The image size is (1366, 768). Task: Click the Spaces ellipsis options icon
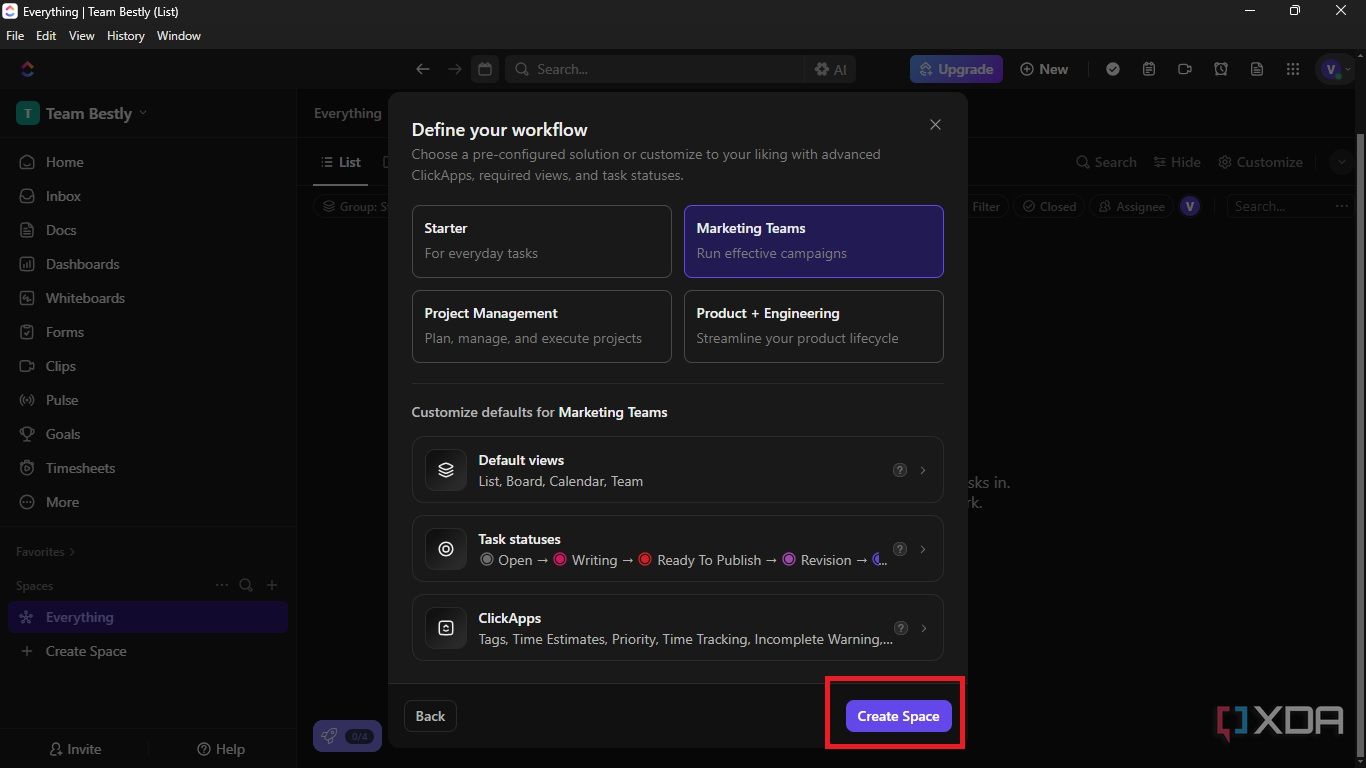tap(222, 585)
